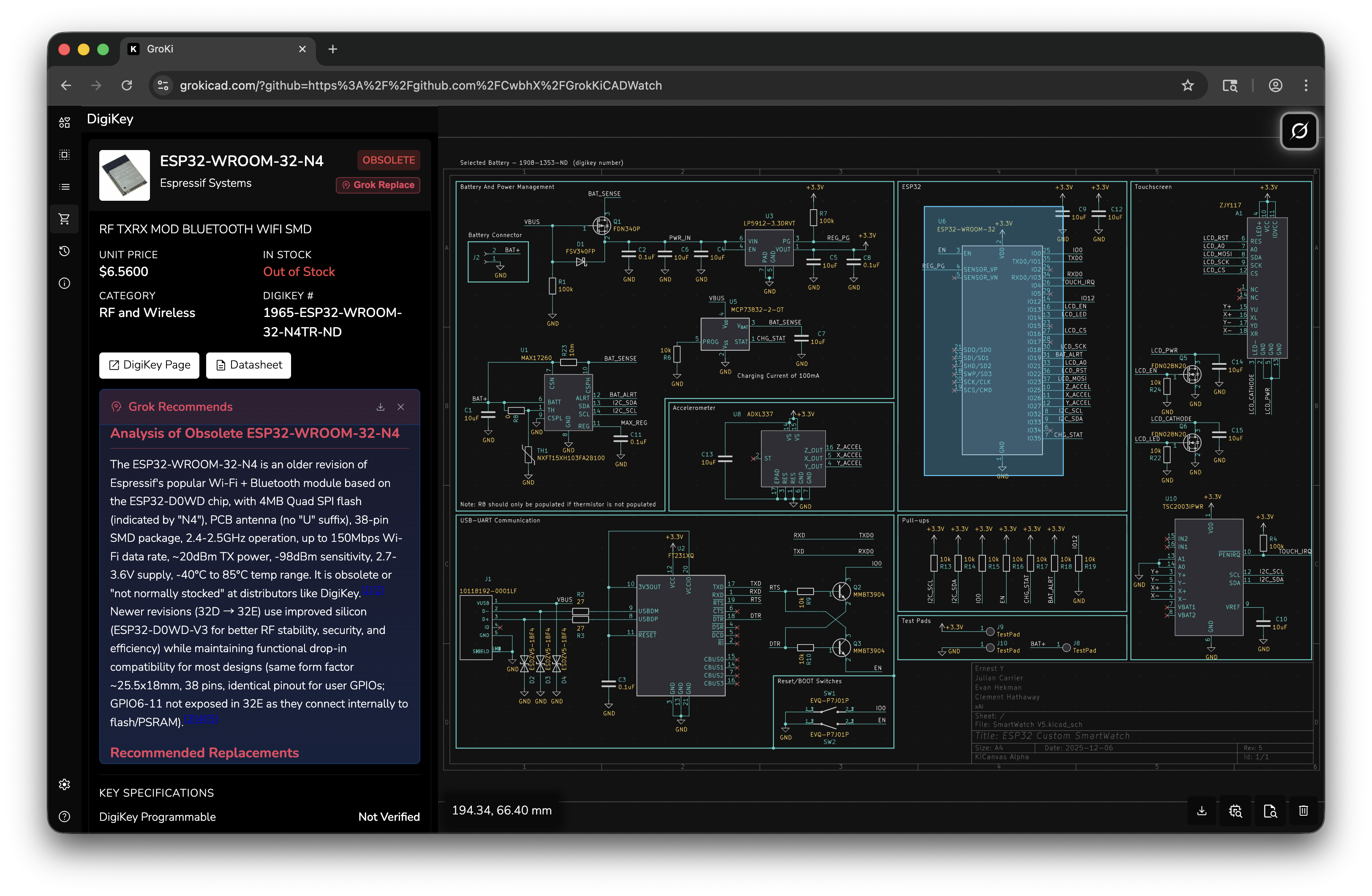Download the Grok Recommends analysis
This screenshot has height=896, width=1372.
(x=381, y=407)
